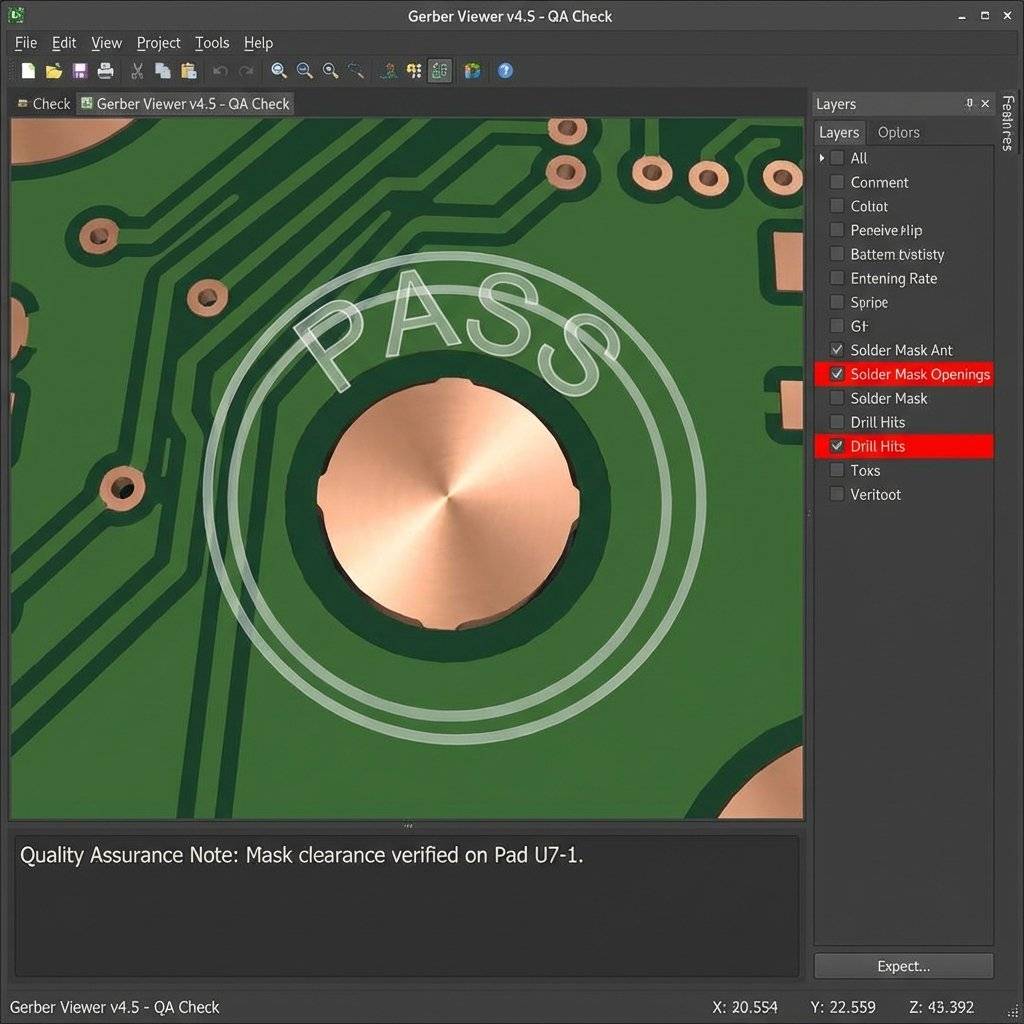1024x1024 pixels.
Task: Cut selection with the scissors icon
Action: coord(137,71)
